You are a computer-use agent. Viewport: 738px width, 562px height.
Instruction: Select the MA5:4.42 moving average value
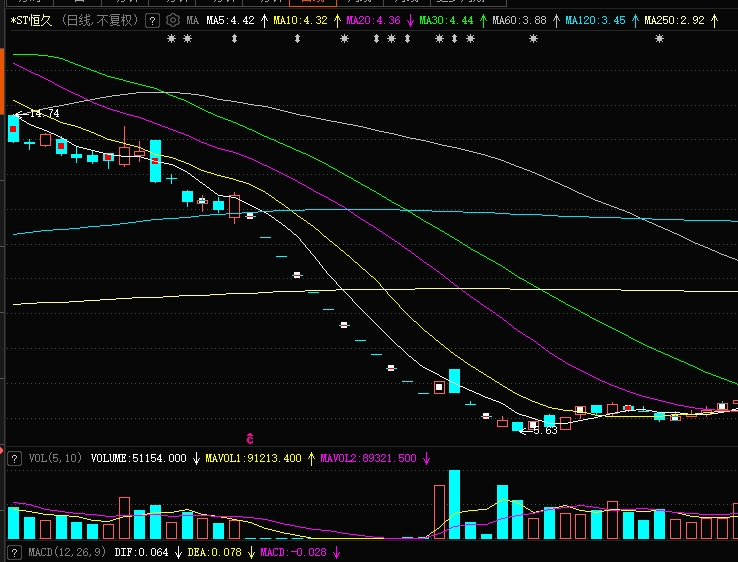click(231, 21)
